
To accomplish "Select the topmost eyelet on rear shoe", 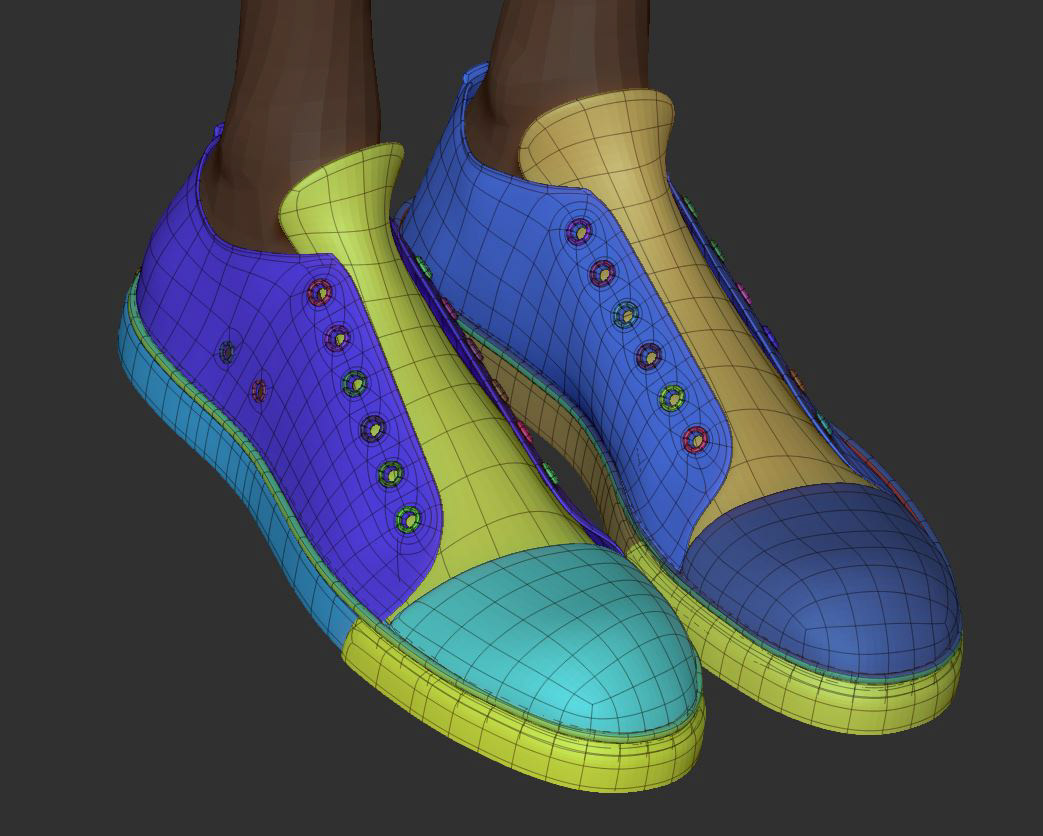I will coord(581,233).
